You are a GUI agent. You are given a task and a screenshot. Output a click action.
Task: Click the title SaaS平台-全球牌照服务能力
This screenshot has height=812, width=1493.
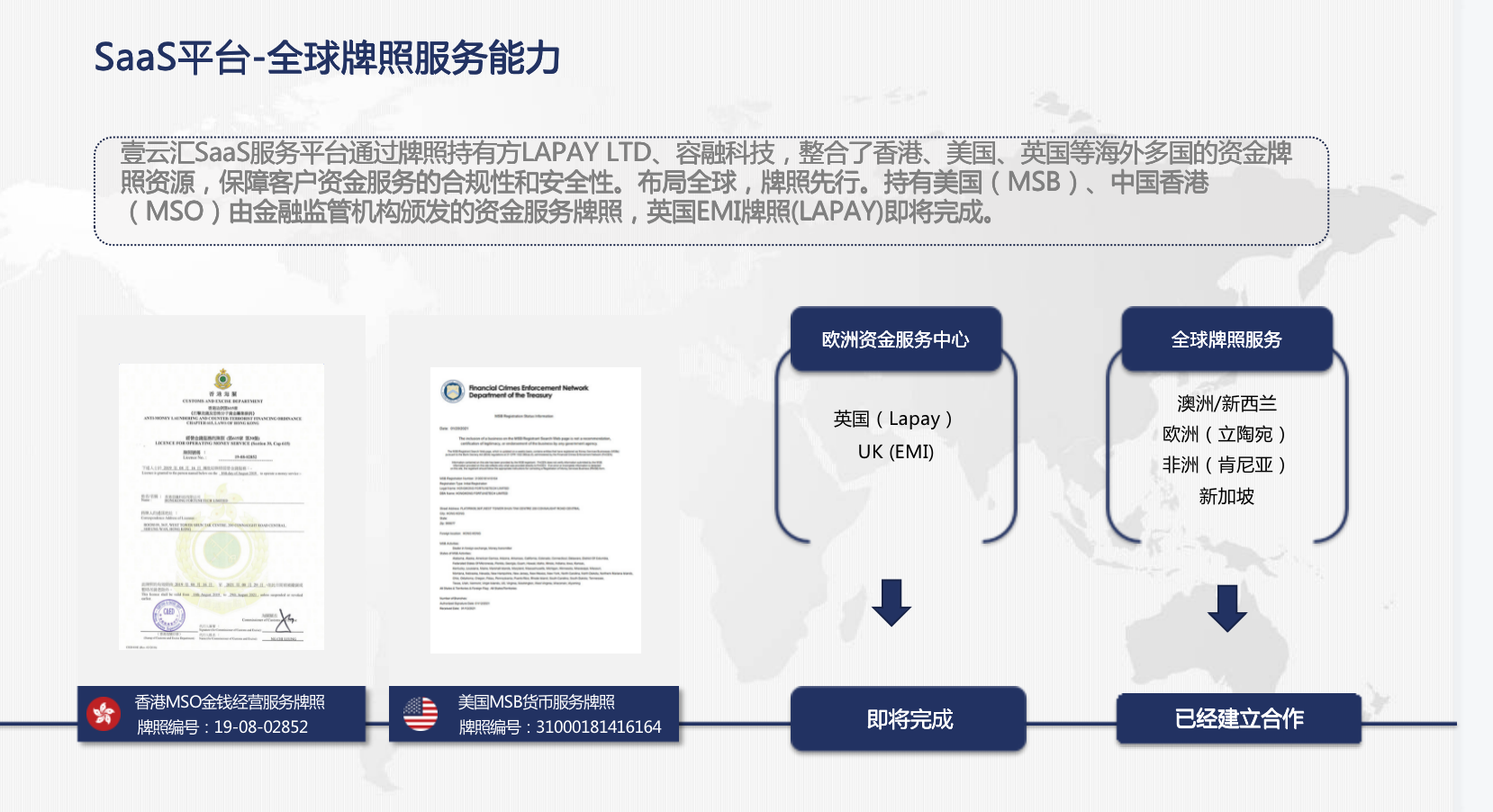[328, 58]
